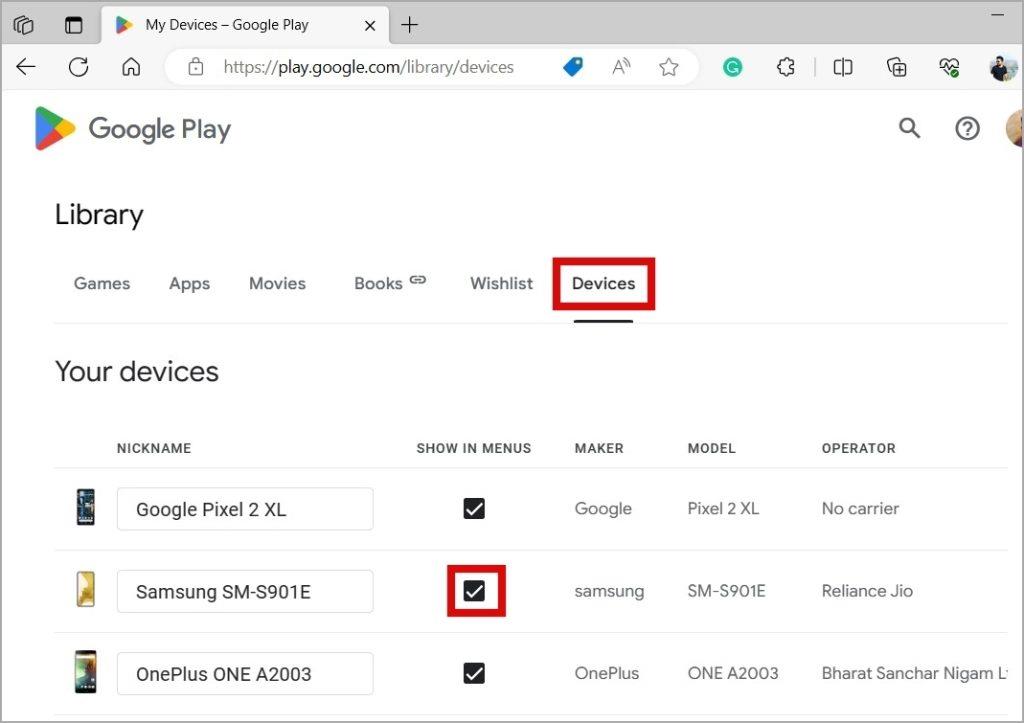Select the My Devices browser tab
This screenshot has height=723, width=1024.
tap(245, 25)
